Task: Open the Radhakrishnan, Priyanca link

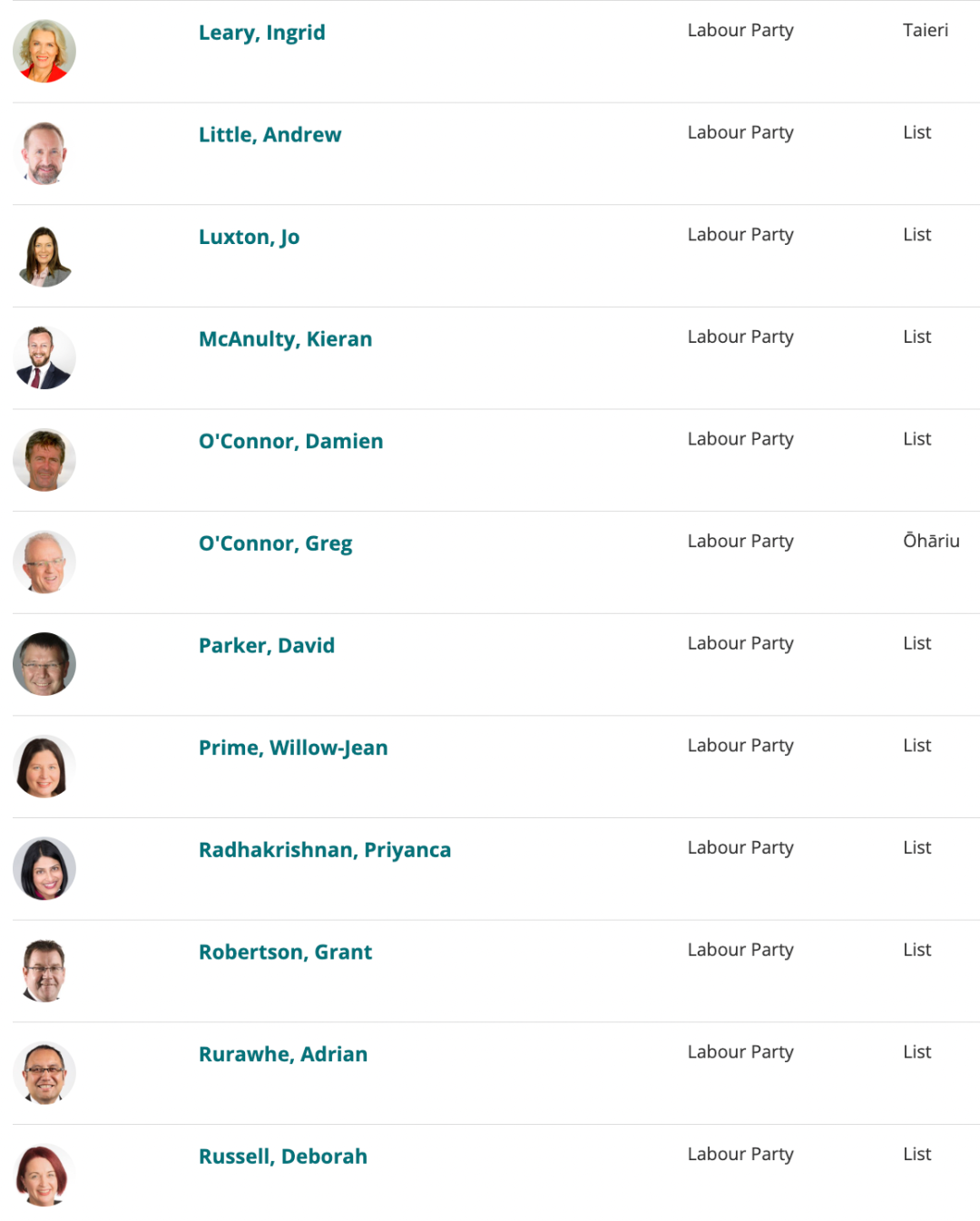Action: [x=325, y=850]
